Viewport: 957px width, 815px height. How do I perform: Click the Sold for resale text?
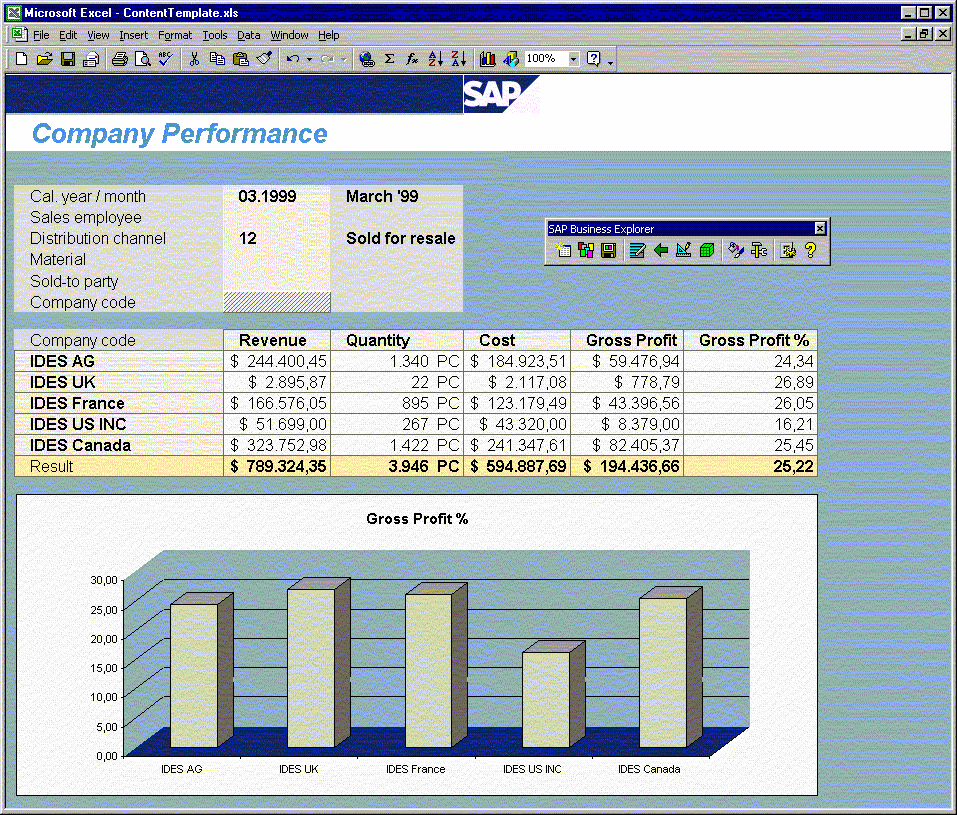(400, 238)
